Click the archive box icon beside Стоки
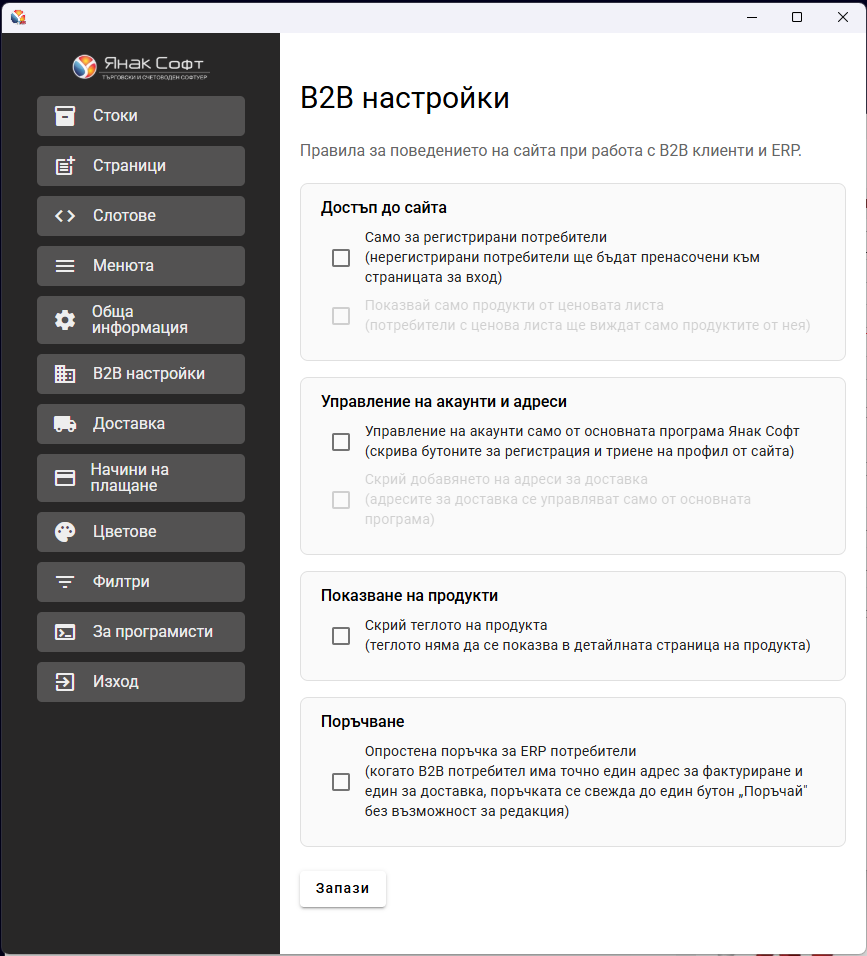Image resolution: width=867 pixels, height=956 pixels. pos(65,116)
